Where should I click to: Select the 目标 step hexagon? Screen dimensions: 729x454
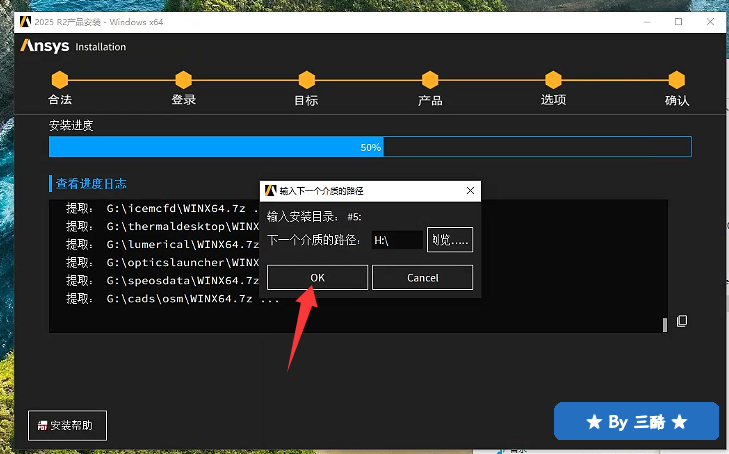pyautogui.click(x=306, y=80)
